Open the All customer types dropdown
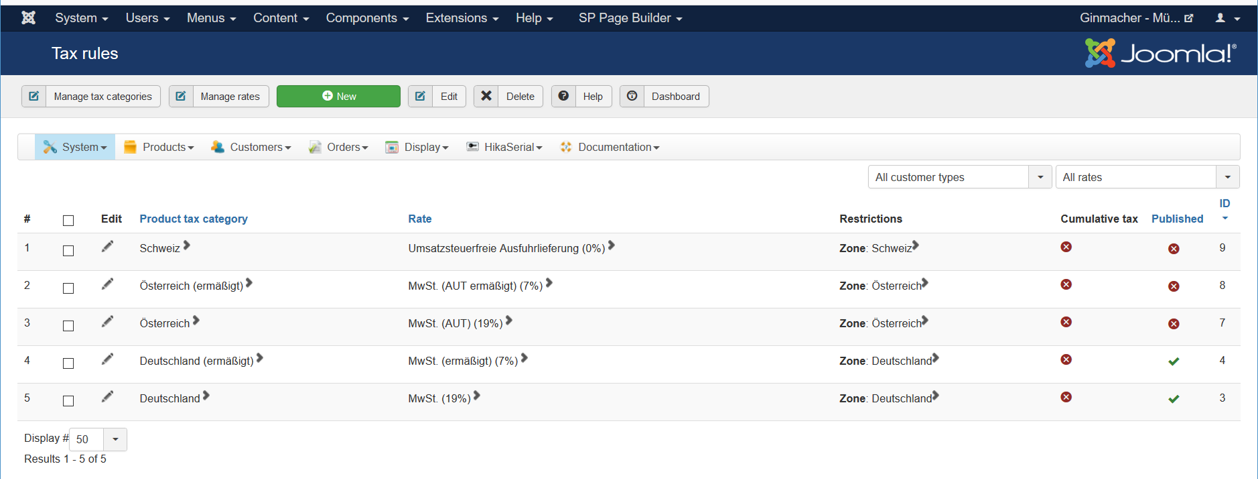Image resolution: width=1258 pixels, height=479 pixels. 959,177
